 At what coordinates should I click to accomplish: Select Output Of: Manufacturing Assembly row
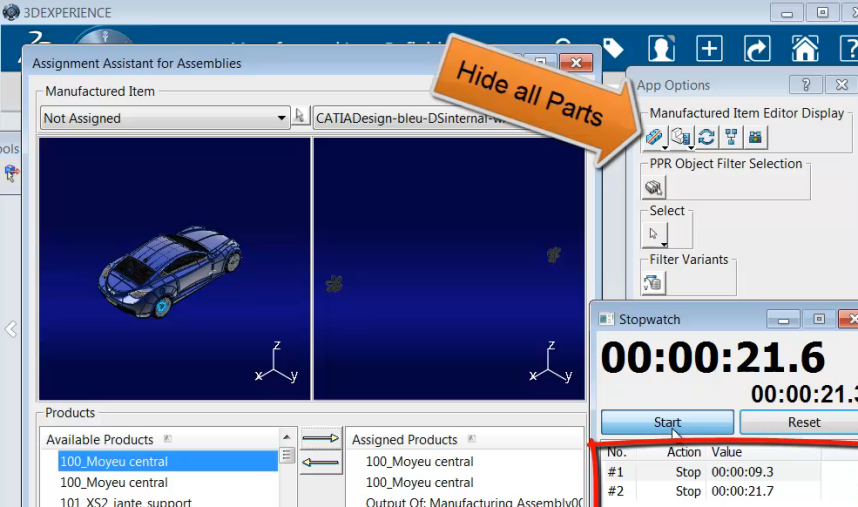tap(474, 502)
